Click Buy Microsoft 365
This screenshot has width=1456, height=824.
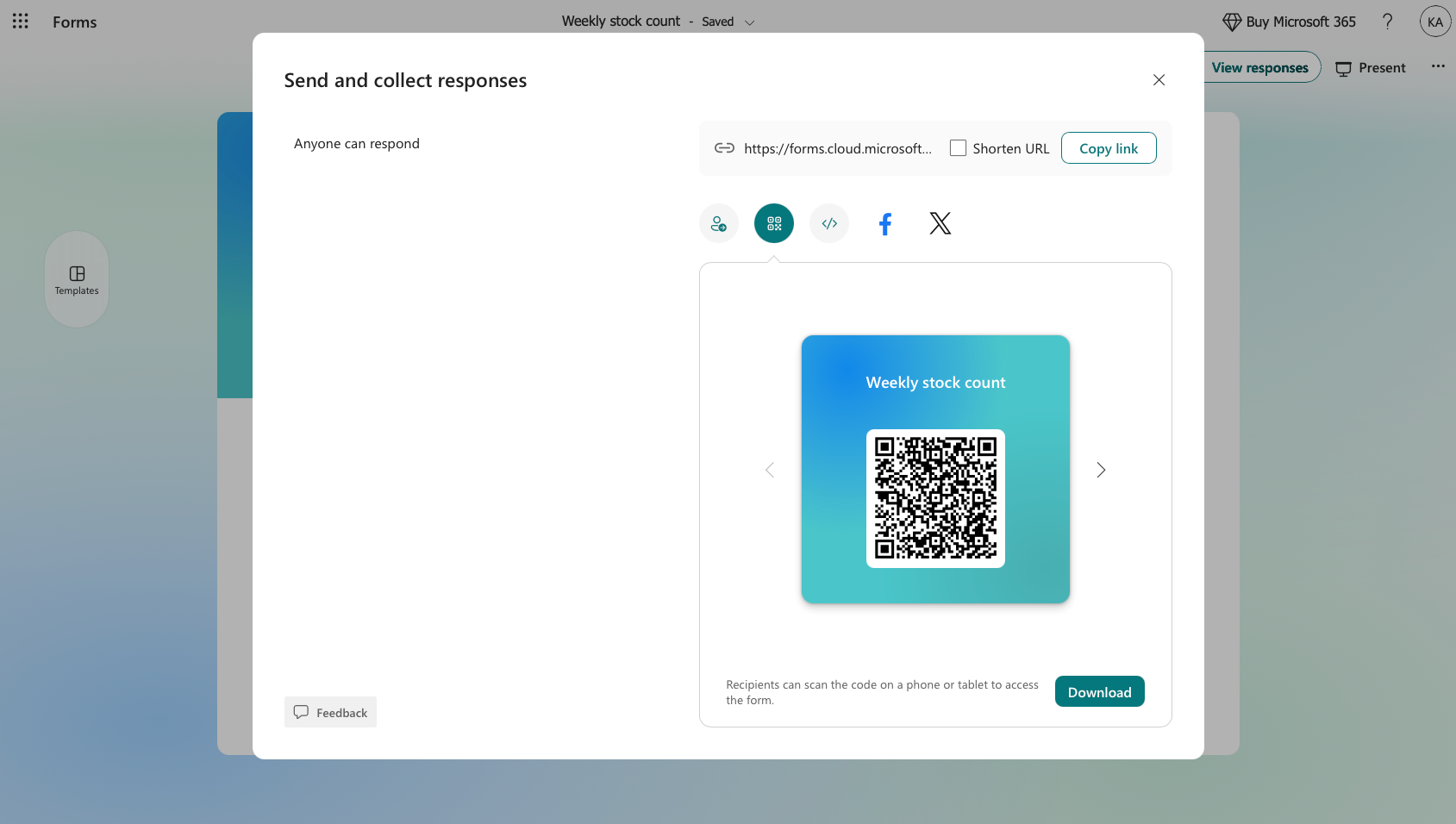[x=1290, y=22]
